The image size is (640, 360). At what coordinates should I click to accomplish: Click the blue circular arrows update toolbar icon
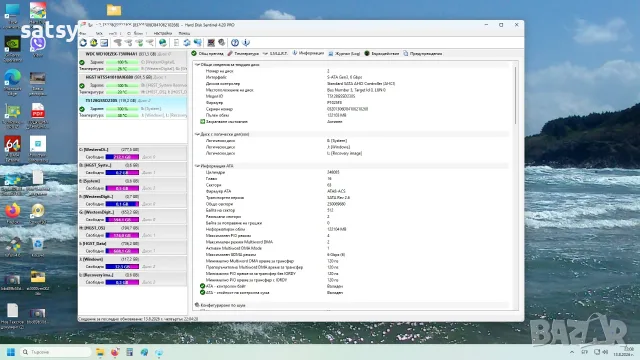coord(187,42)
